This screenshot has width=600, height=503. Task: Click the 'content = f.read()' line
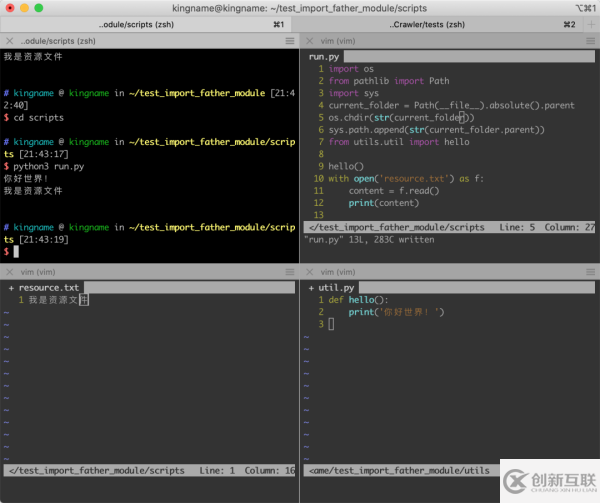click(x=394, y=191)
